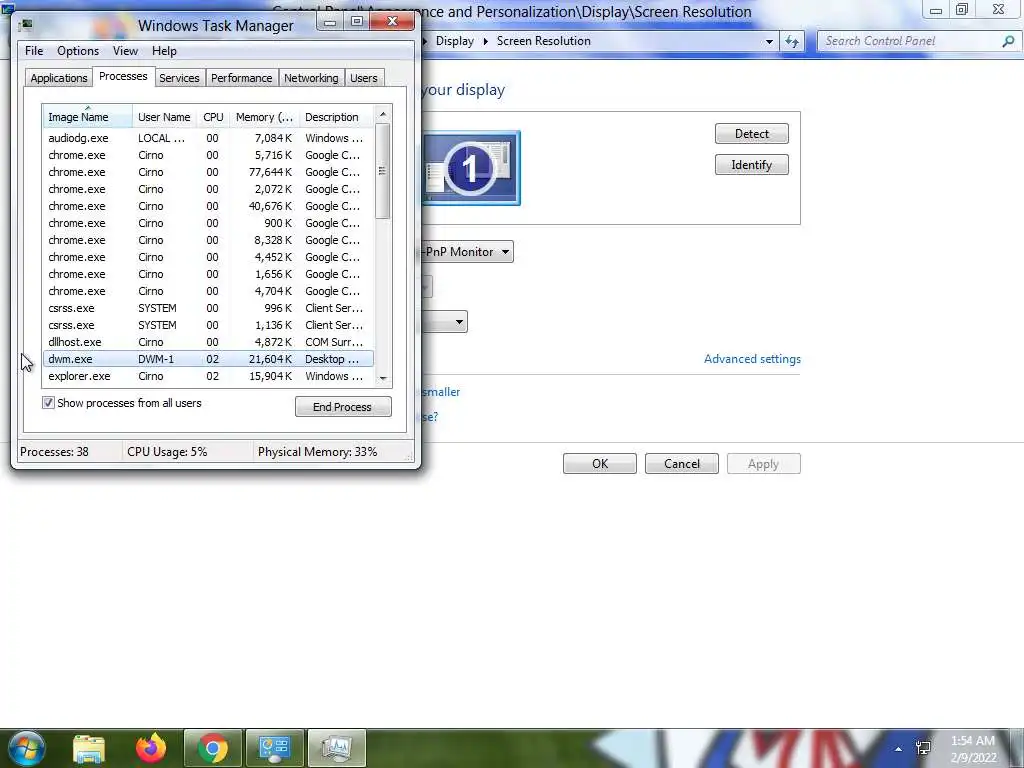Open the orientation dropdown in Screen Resolution
This screenshot has width=1024, height=768.
(444, 322)
